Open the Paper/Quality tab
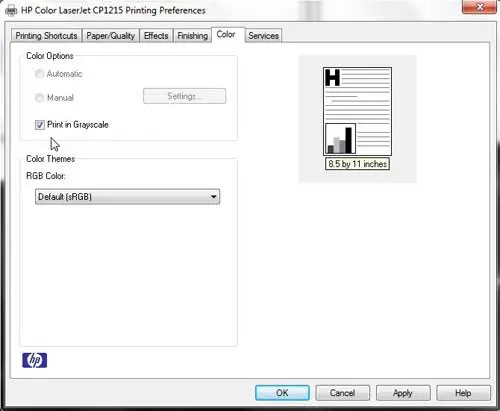Viewport: 500px width, 411px height. point(110,36)
